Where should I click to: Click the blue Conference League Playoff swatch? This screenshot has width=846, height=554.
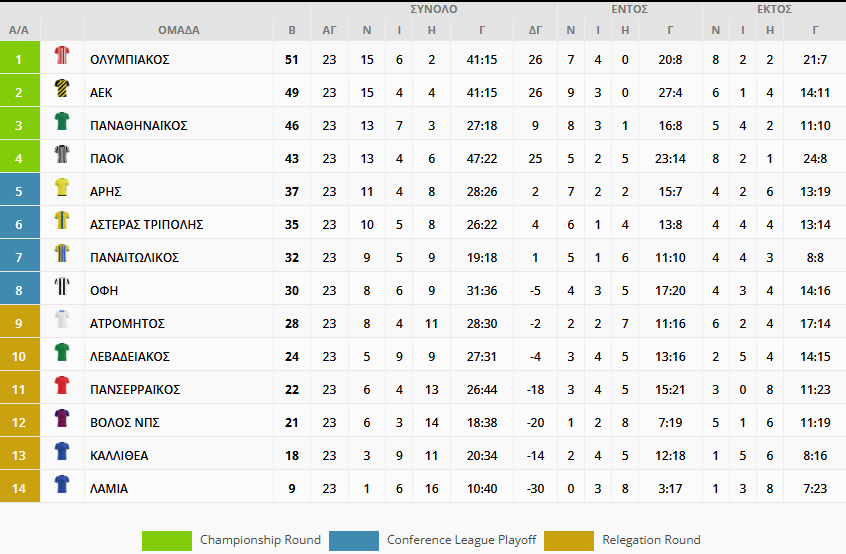(x=354, y=541)
